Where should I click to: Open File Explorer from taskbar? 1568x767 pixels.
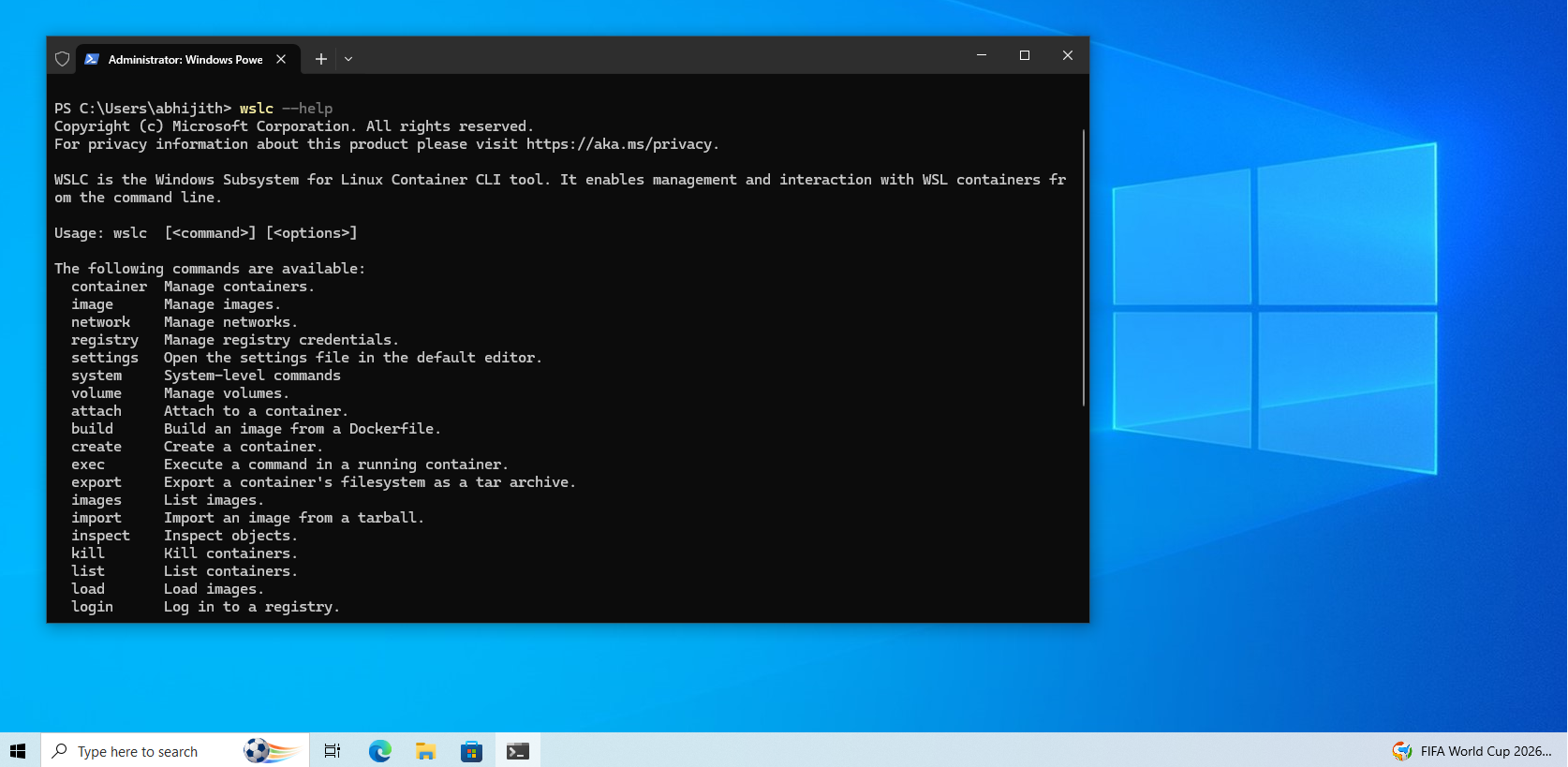(x=426, y=750)
